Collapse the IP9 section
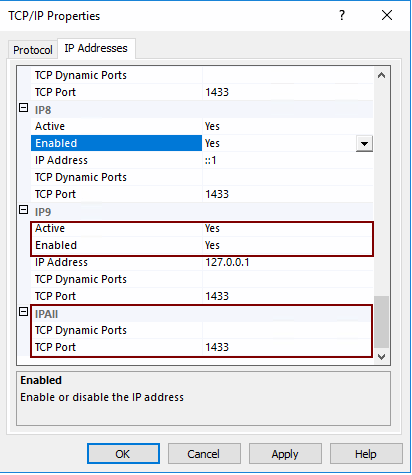The width and height of the screenshot is (412, 475). click(x=23, y=210)
